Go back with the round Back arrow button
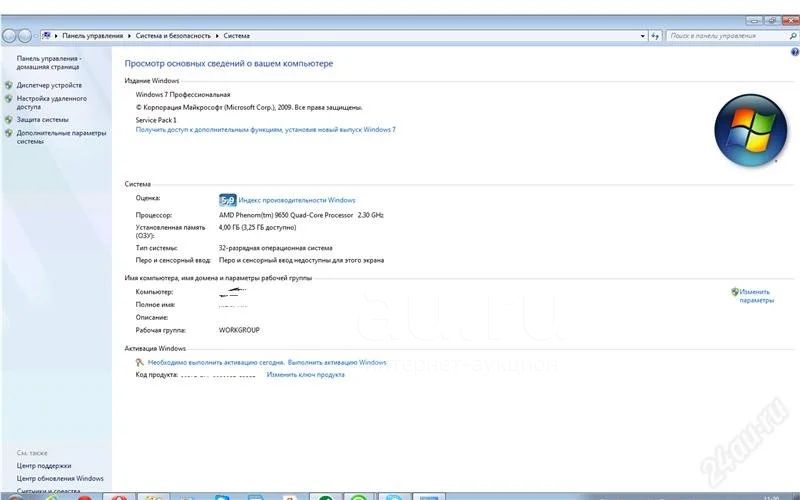 tap(9, 36)
